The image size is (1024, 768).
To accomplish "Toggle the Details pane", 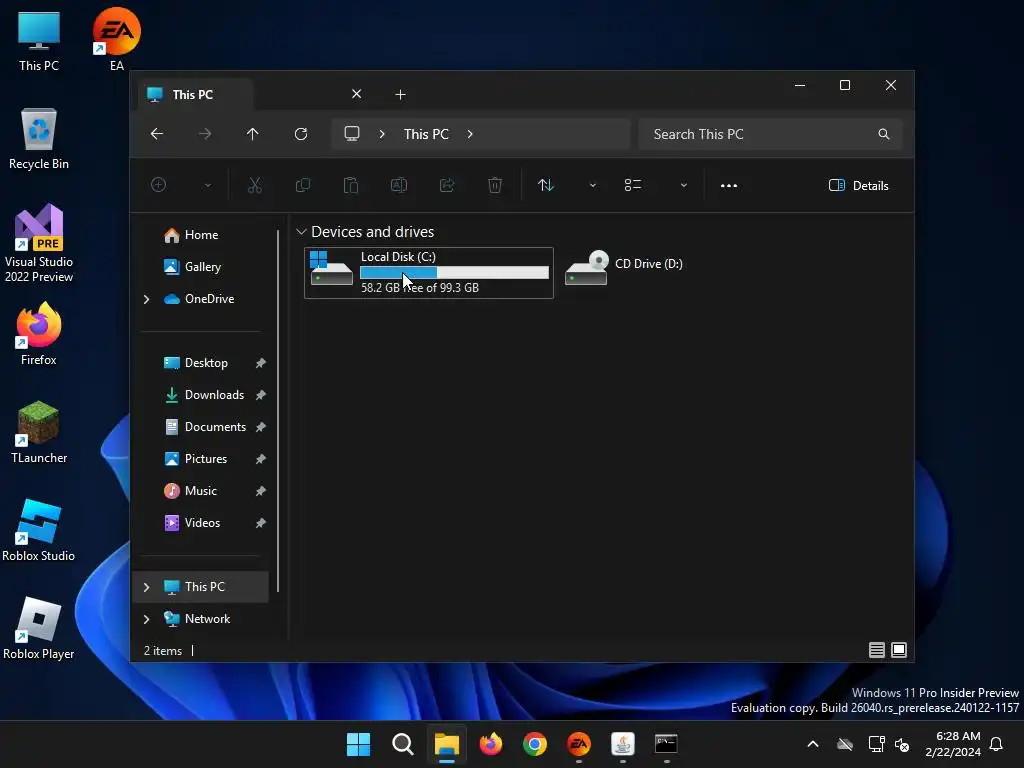I will coord(858,185).
